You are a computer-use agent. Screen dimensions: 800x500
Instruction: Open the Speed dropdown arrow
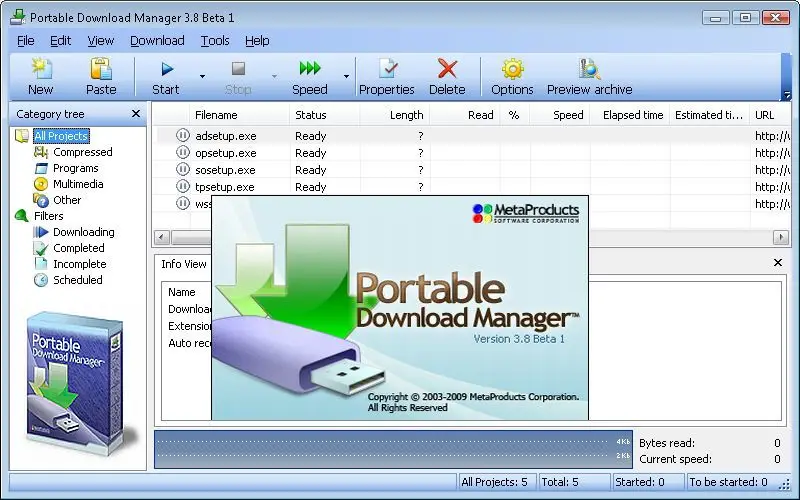(x=346, y=77)
